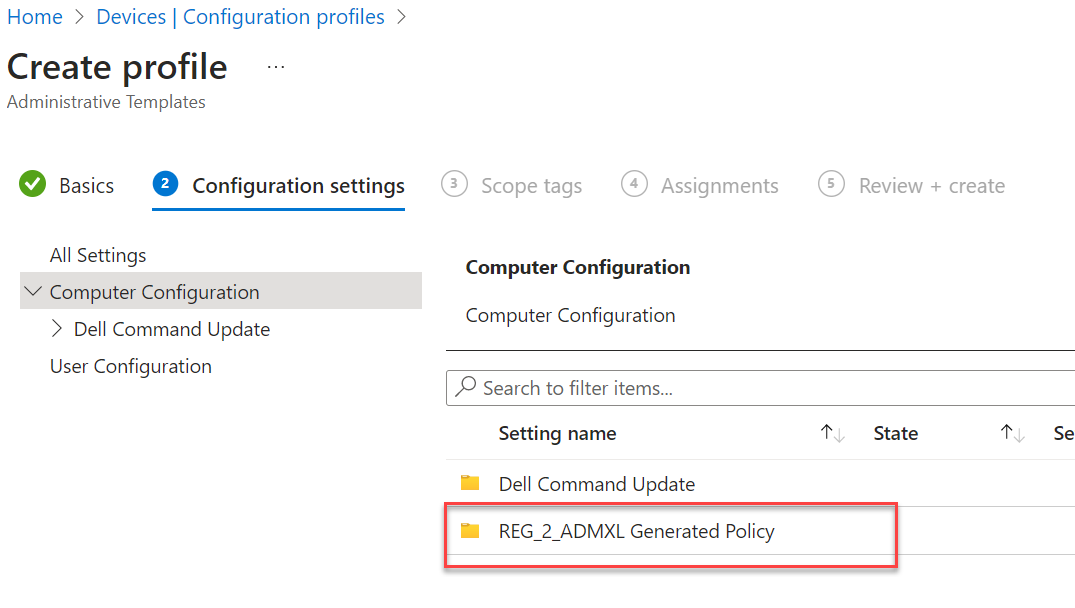Sort by the Setting name column header
1075x608 pixels.
tap(557, 433)
